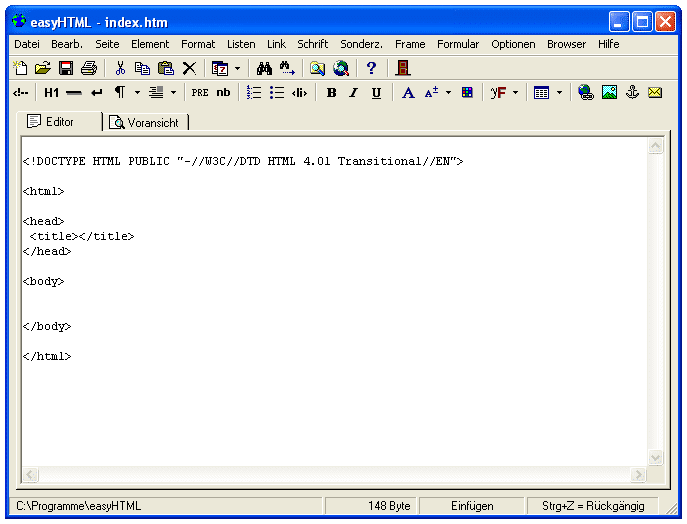687x524 pixels.
Task: Insert an email link via envelope icon
Action: (x=655, y=93)
